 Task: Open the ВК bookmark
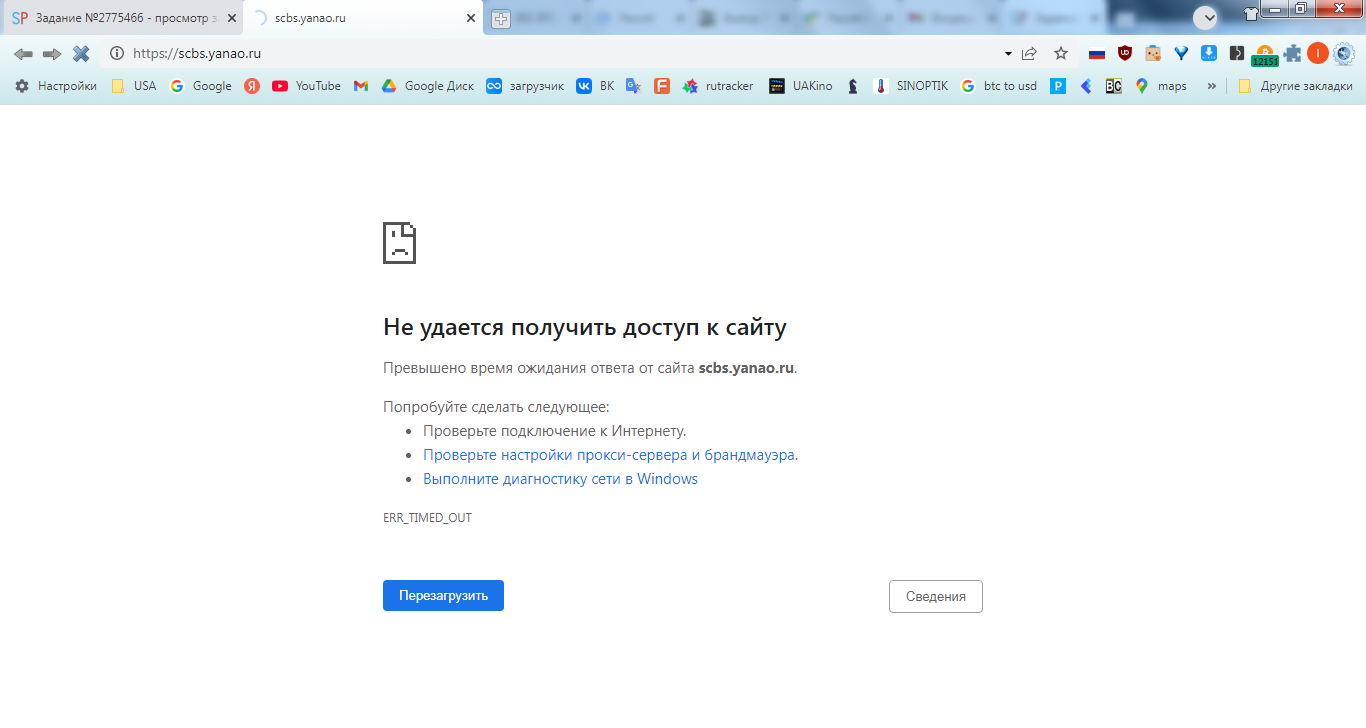click(x=596, y=86)
